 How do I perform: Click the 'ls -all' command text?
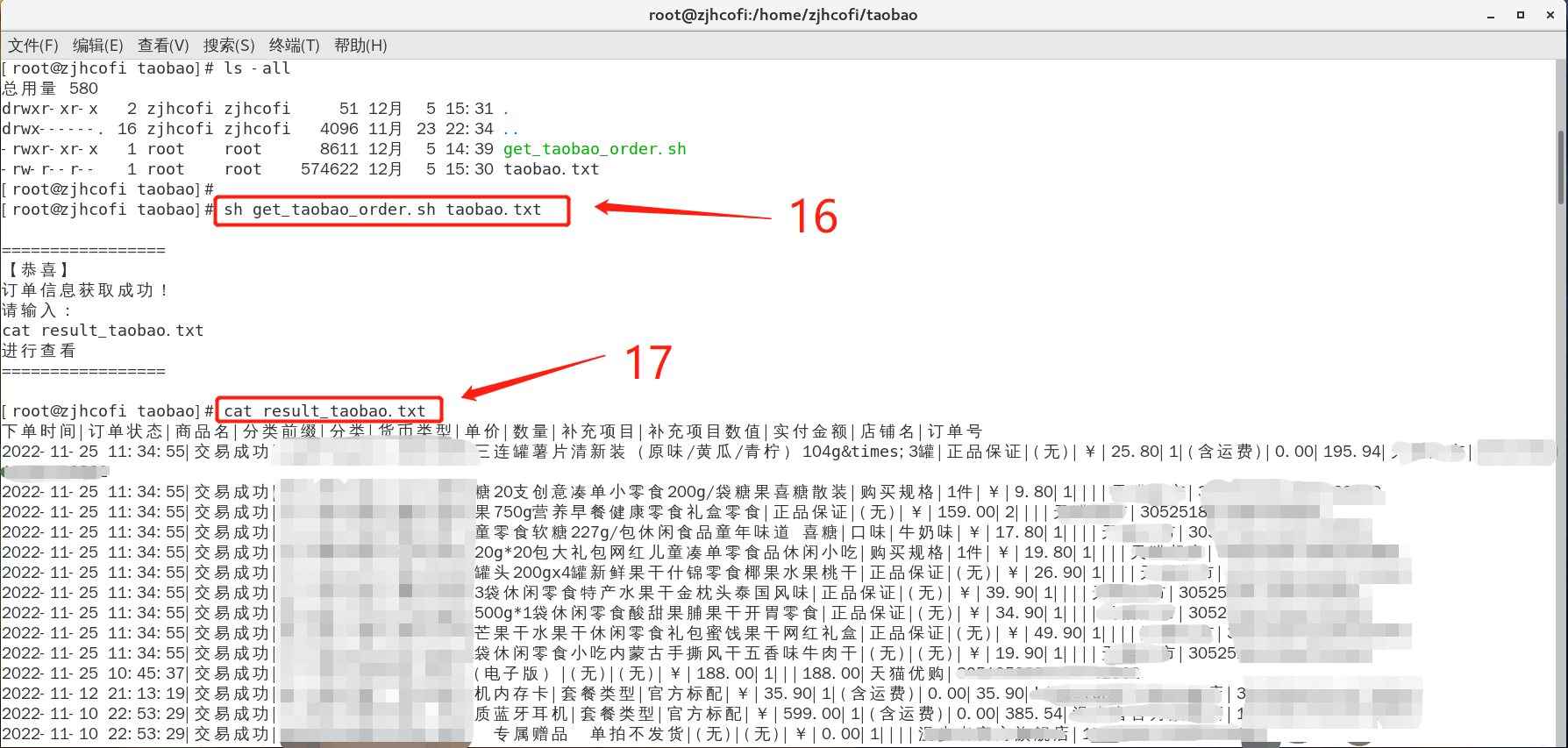(257, 68)
